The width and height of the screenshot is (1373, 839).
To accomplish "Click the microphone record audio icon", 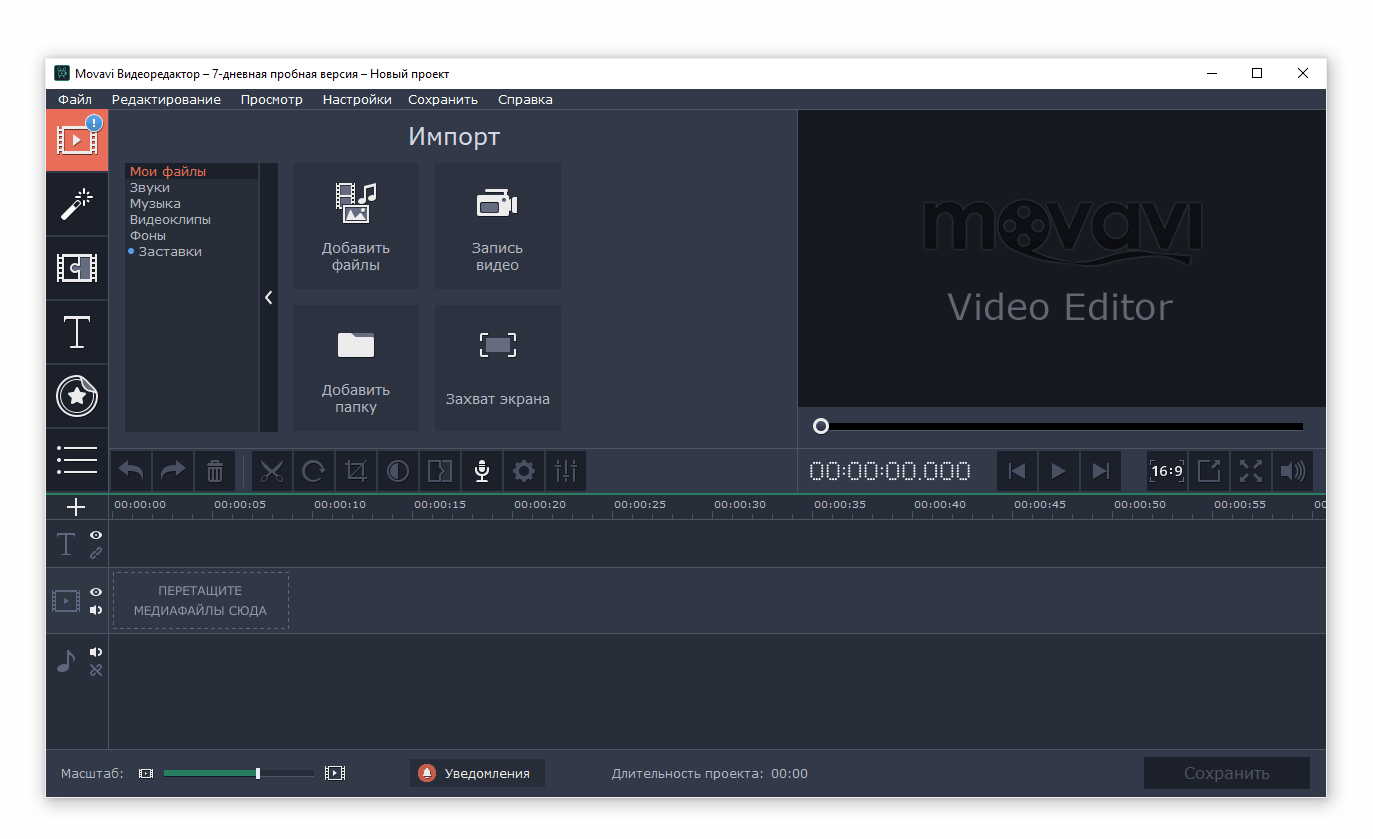I will tap(482, 471).
